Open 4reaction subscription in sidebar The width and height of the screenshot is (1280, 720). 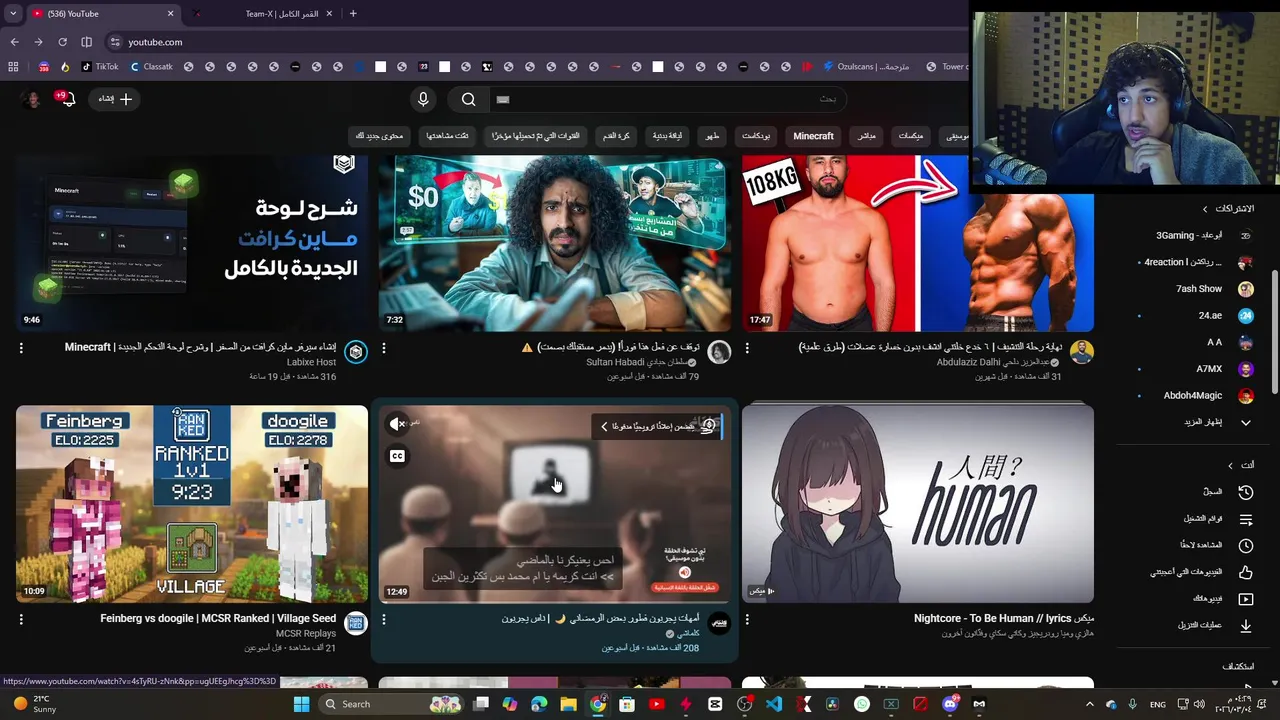tap(1198, 262)
